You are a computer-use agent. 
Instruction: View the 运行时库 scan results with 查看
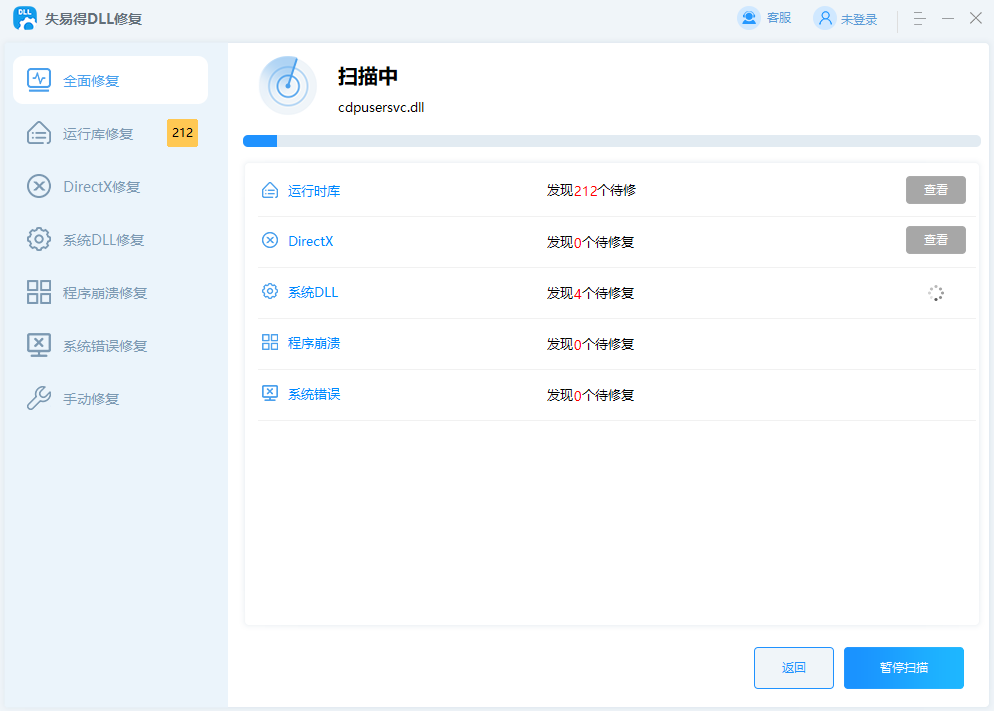click(x=935, y=190)
